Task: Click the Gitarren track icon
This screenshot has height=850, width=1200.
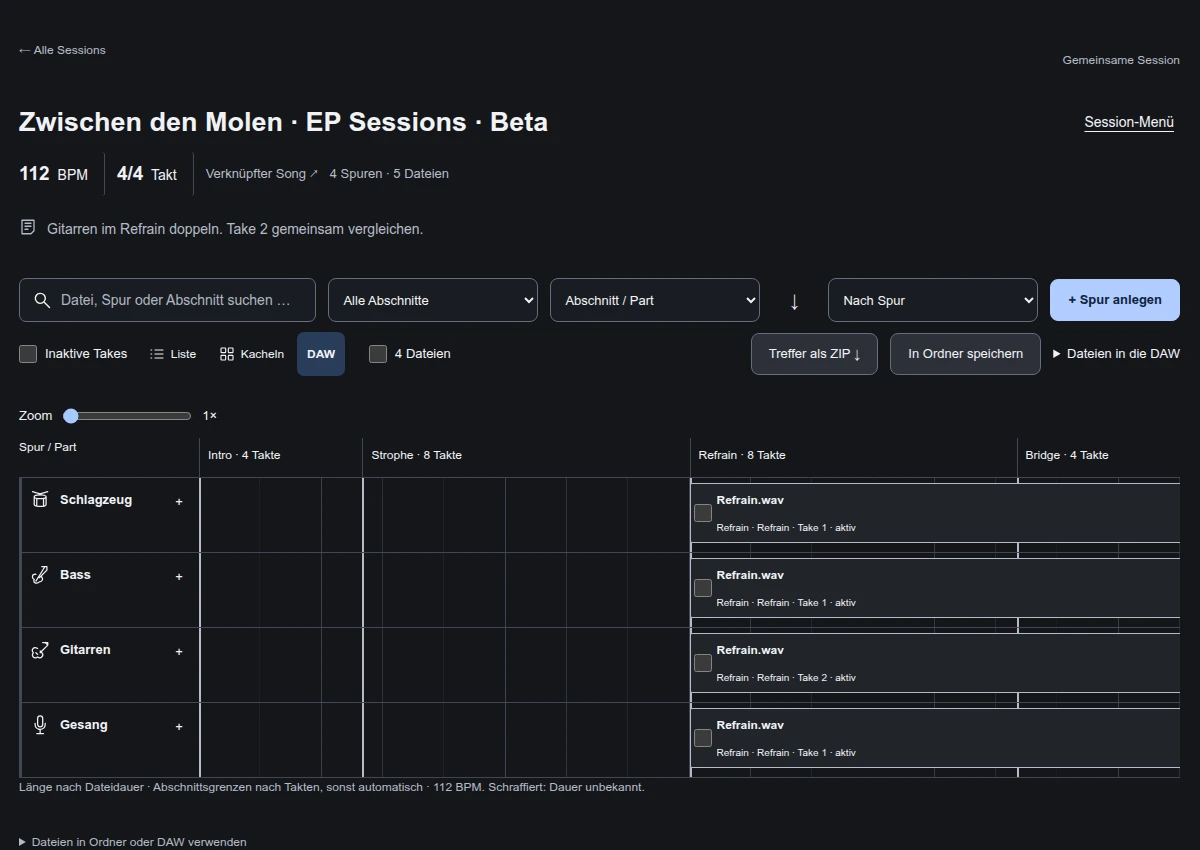Action: coord(40,650)
